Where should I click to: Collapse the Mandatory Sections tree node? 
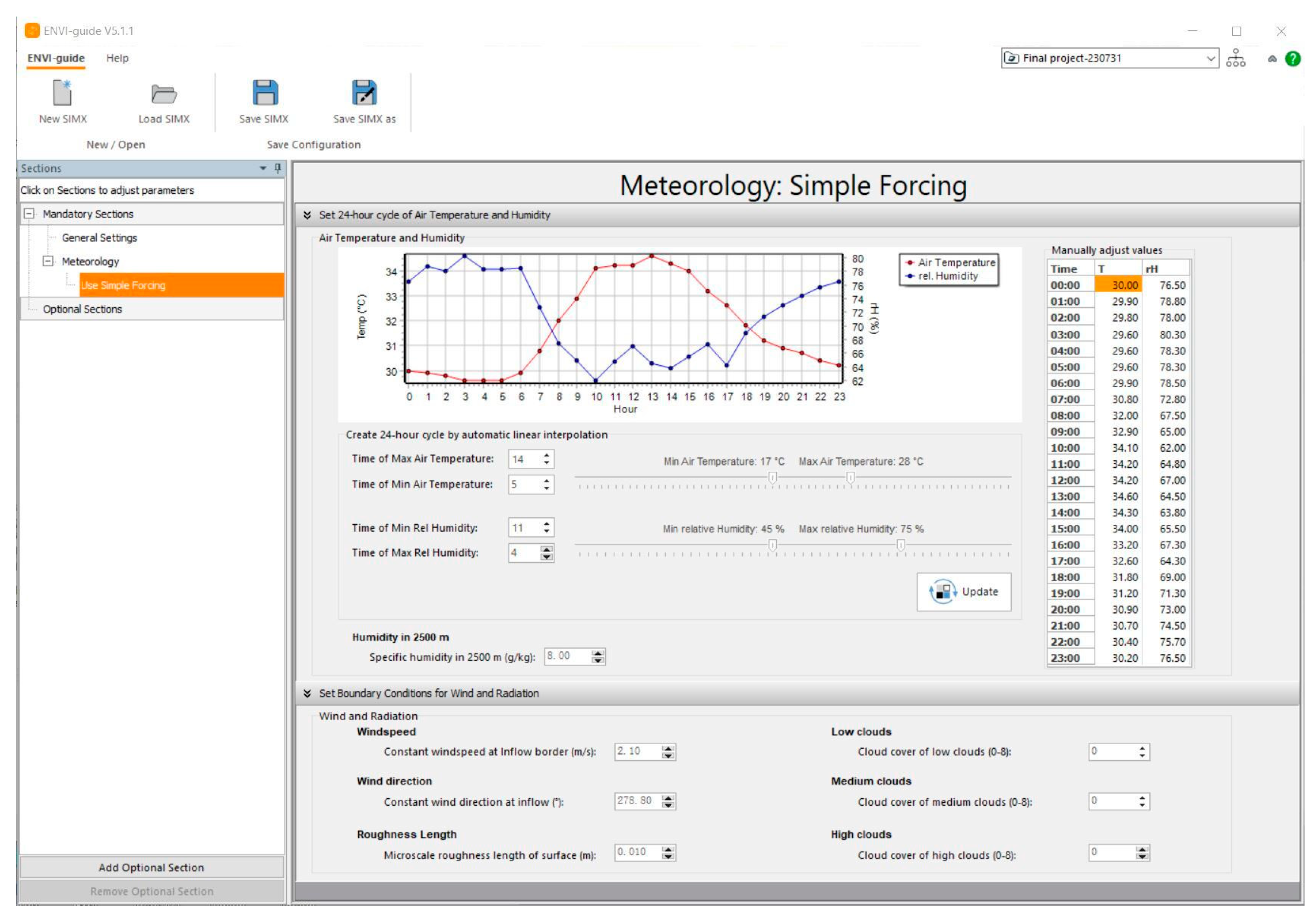point(29,214)
